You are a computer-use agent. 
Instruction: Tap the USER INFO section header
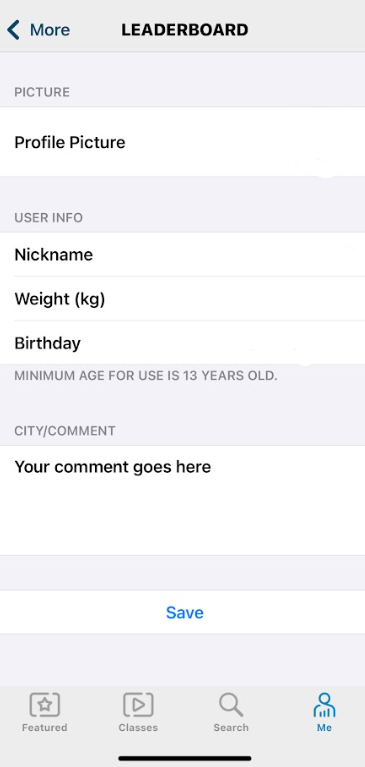coord(48,218)
